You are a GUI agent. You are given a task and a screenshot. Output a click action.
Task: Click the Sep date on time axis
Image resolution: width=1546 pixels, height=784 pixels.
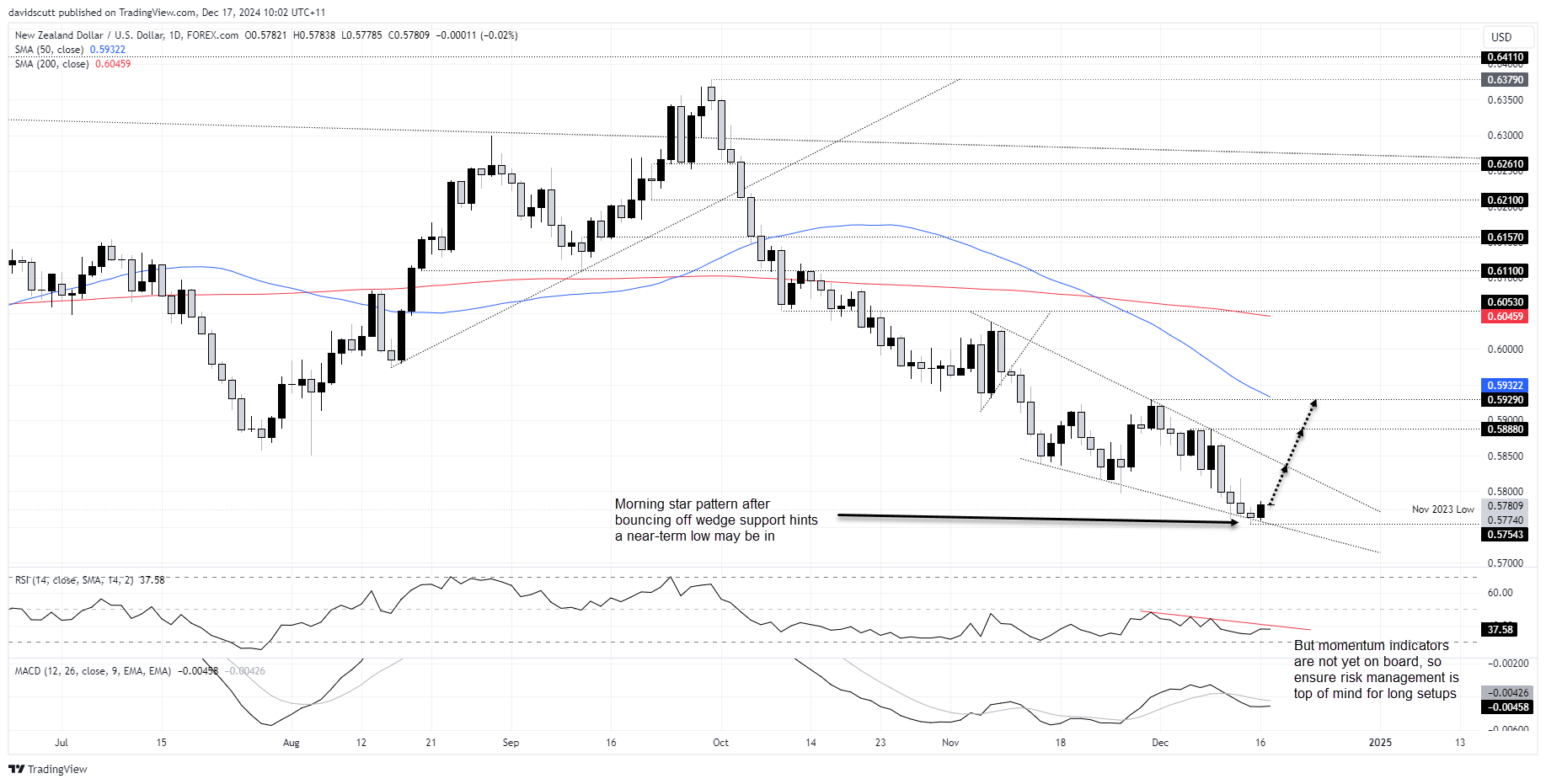(511, 743)
